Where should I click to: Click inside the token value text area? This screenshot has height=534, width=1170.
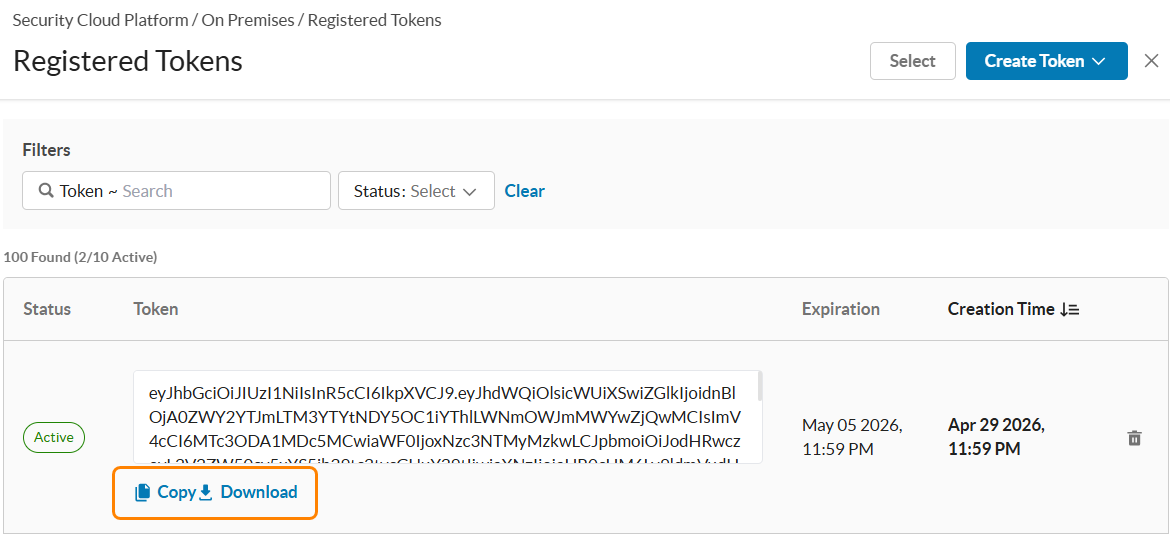[445, 417]
